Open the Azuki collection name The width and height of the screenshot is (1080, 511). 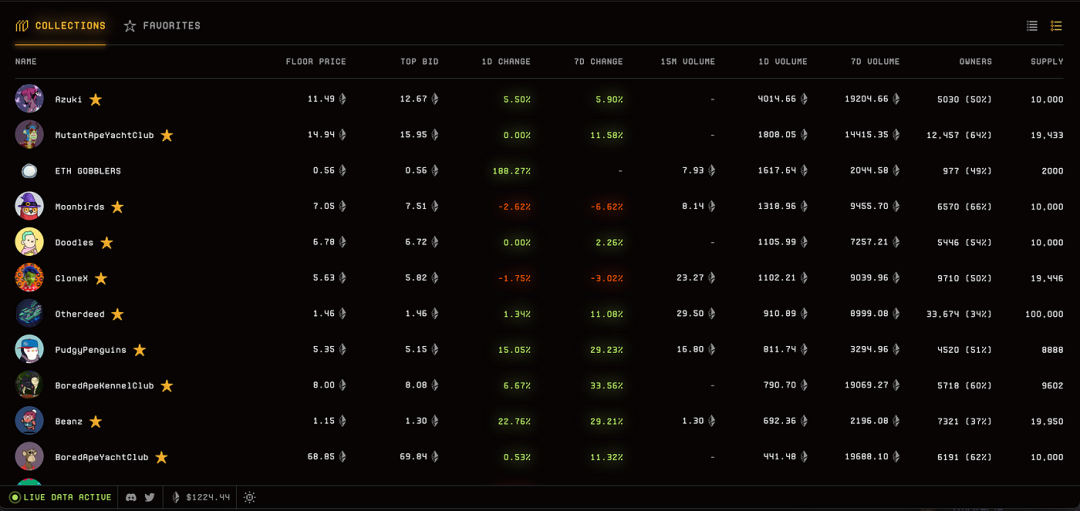point(69,100)
